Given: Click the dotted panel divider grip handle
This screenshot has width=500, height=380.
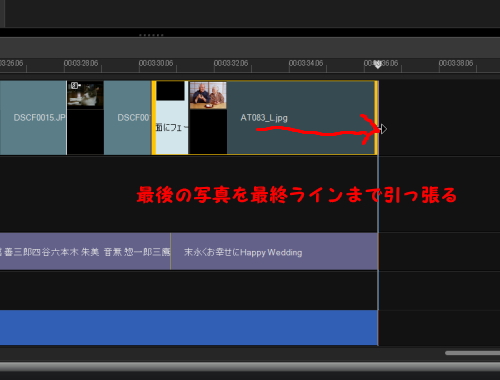Looking at the screenshot, I should tap(151, 35).
